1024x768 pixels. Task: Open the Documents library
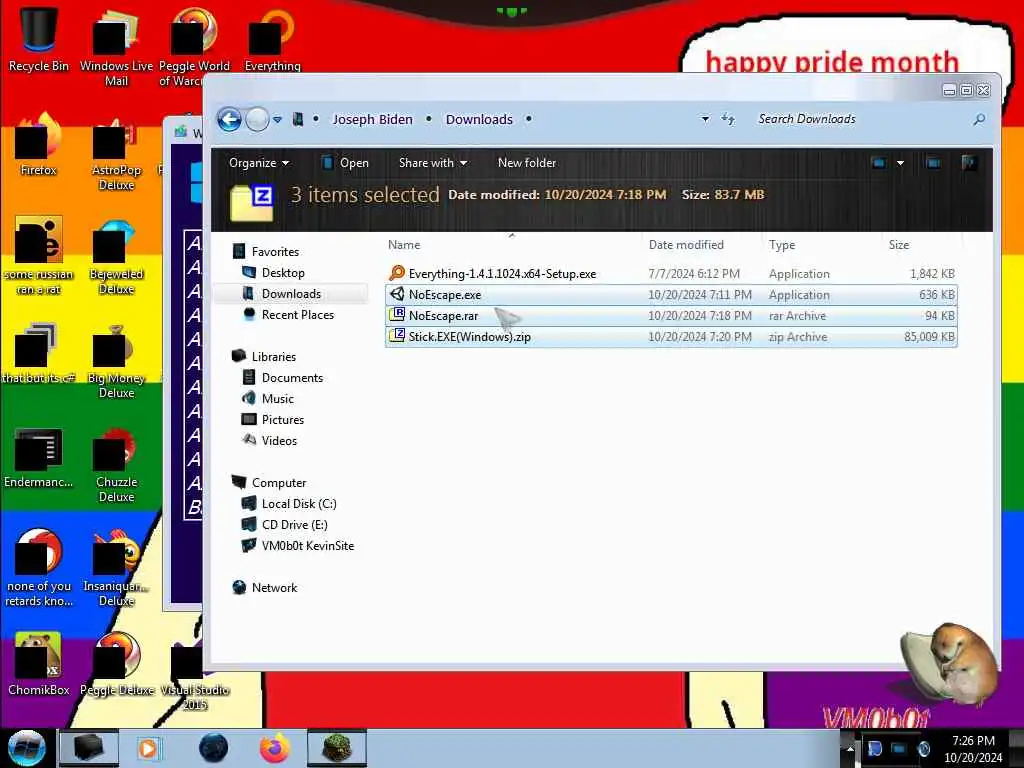pyautogui.click(x=292, y=377)
